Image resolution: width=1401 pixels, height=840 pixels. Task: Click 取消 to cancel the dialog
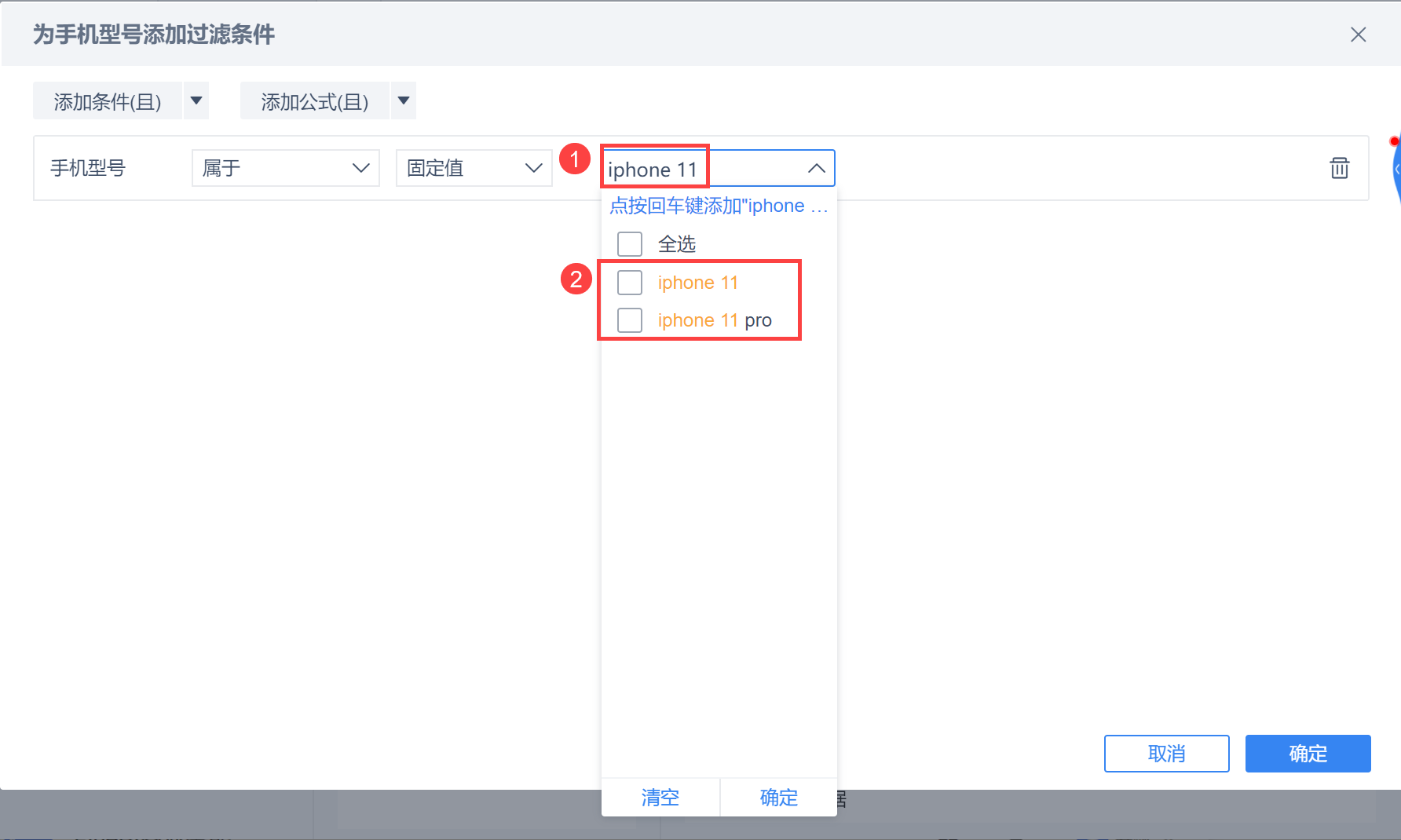pyautogui.click(x=1166, y=754)
